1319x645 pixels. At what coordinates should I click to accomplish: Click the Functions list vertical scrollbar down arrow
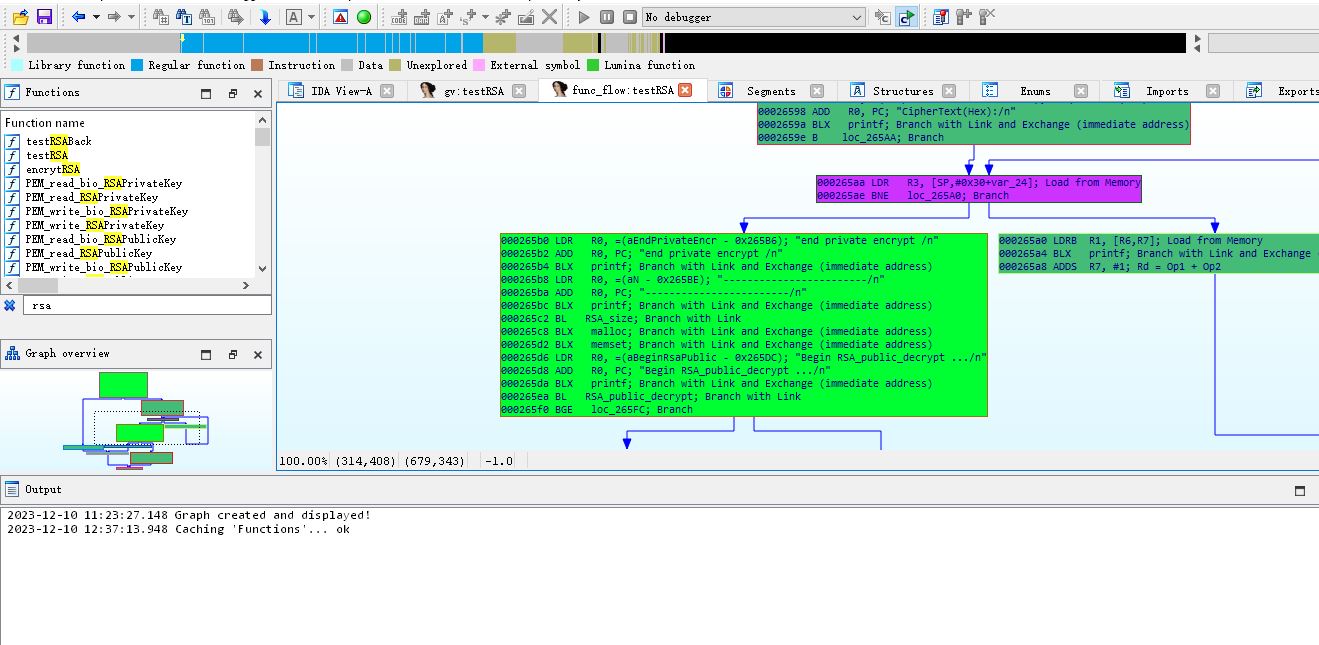(x=262, y=268)
